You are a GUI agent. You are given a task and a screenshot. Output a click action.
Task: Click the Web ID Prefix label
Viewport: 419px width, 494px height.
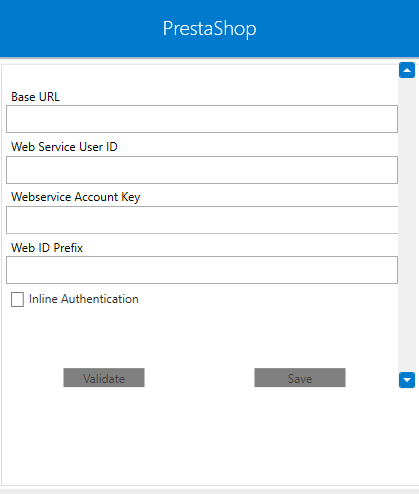(47, 248)
